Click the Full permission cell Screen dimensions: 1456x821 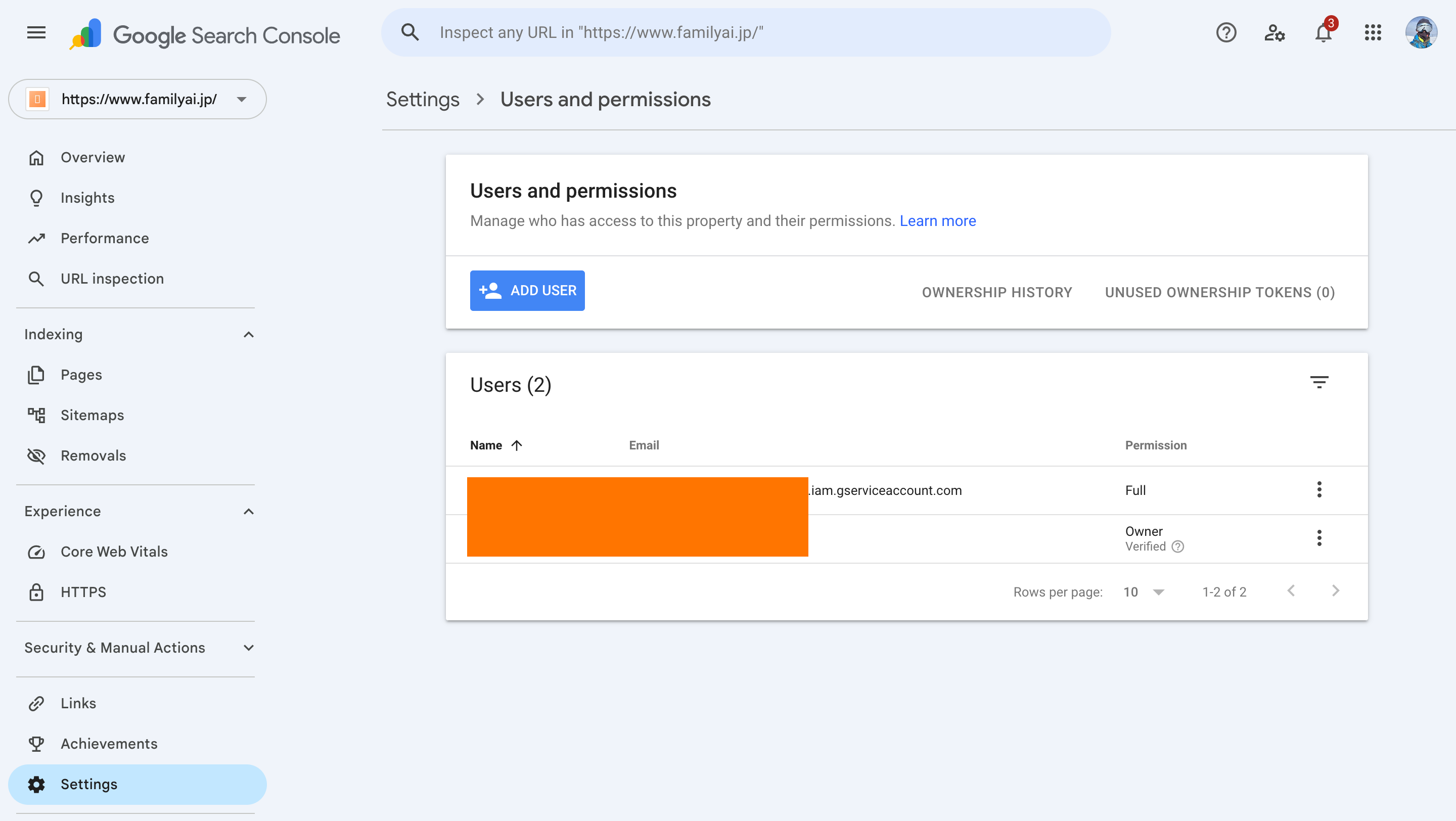point(1135,491)
